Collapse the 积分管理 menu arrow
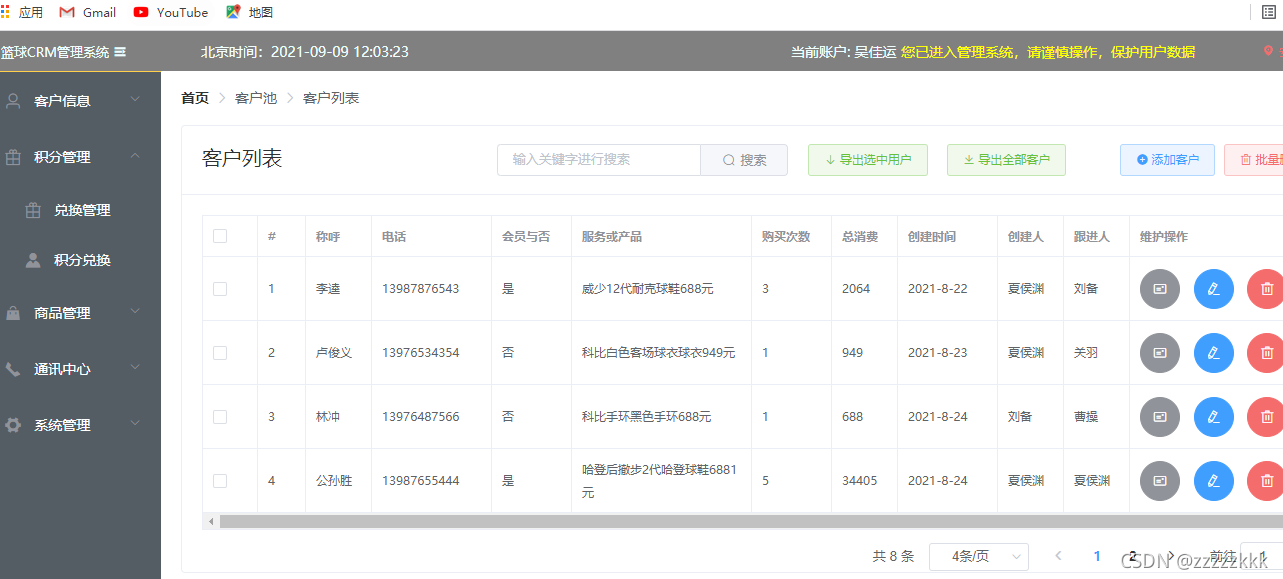The height and width of the screenshot is (579, 1283). 135,157
